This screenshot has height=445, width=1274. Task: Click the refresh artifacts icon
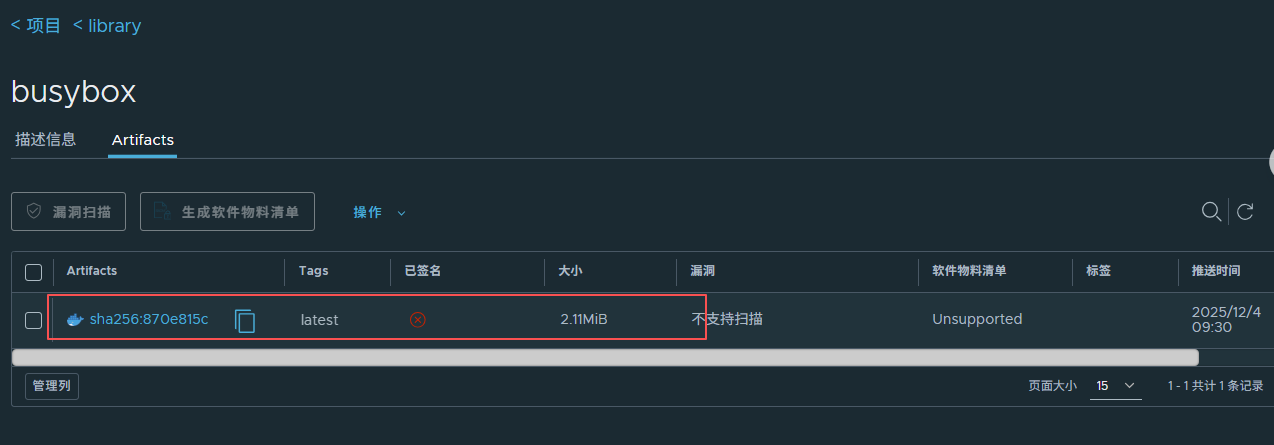[1245, 211]
